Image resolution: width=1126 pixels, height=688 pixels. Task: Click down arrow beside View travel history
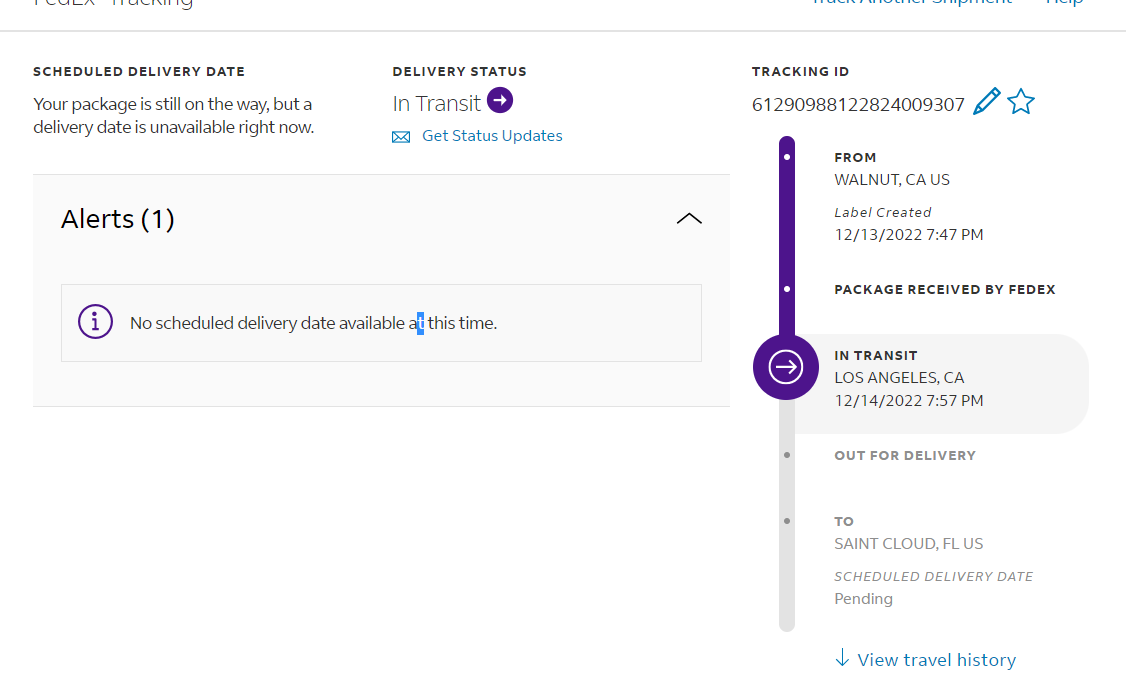tap(842, 658)
